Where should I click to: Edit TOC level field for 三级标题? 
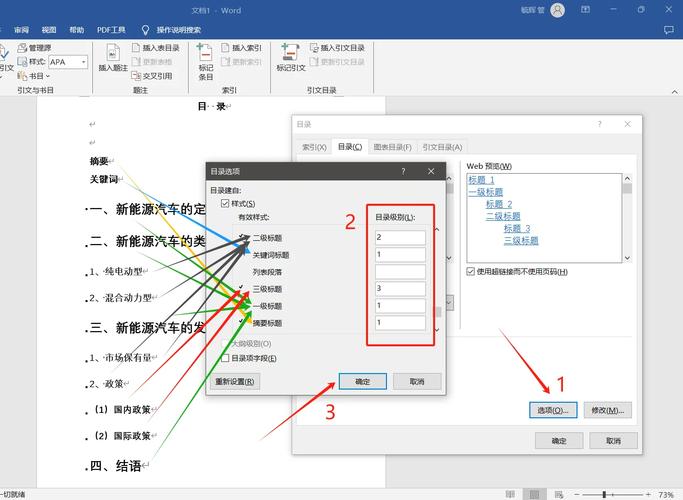pos(400,288)
